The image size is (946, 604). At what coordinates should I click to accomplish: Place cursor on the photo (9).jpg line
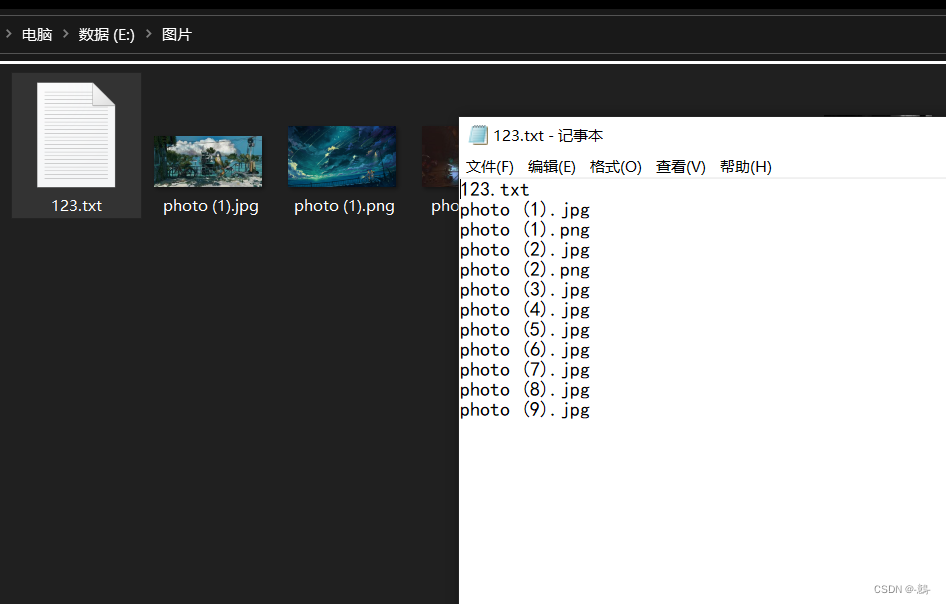point(525,410)
